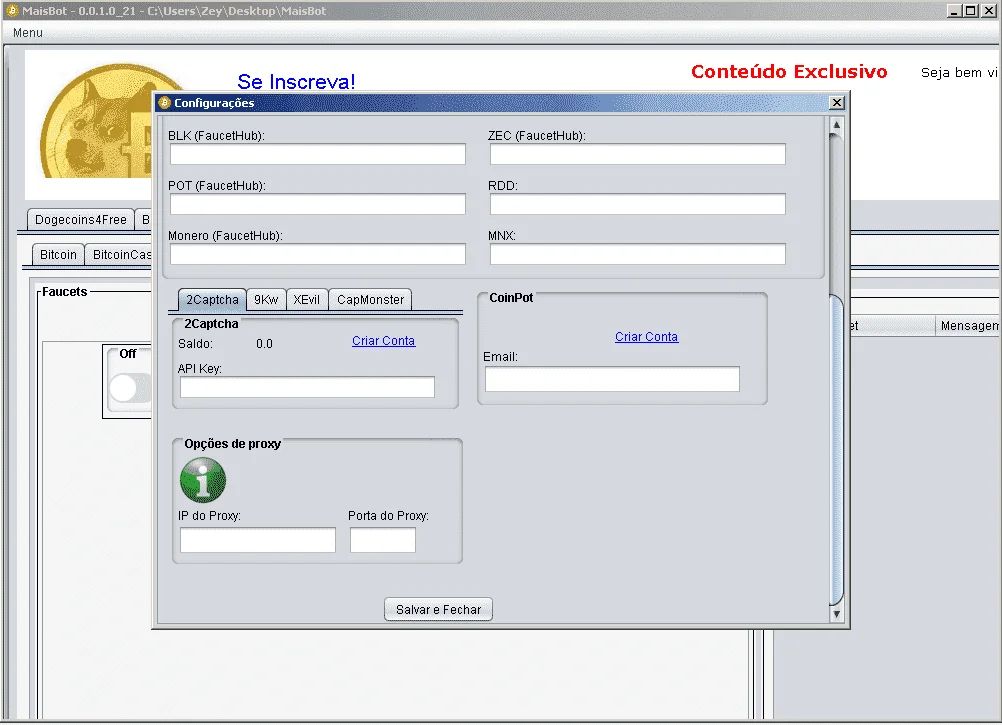Viewport: 1002px width, 725px height.
Task: Click the dialog scrollbar down arrow
Action: click(x=836, y=614)
